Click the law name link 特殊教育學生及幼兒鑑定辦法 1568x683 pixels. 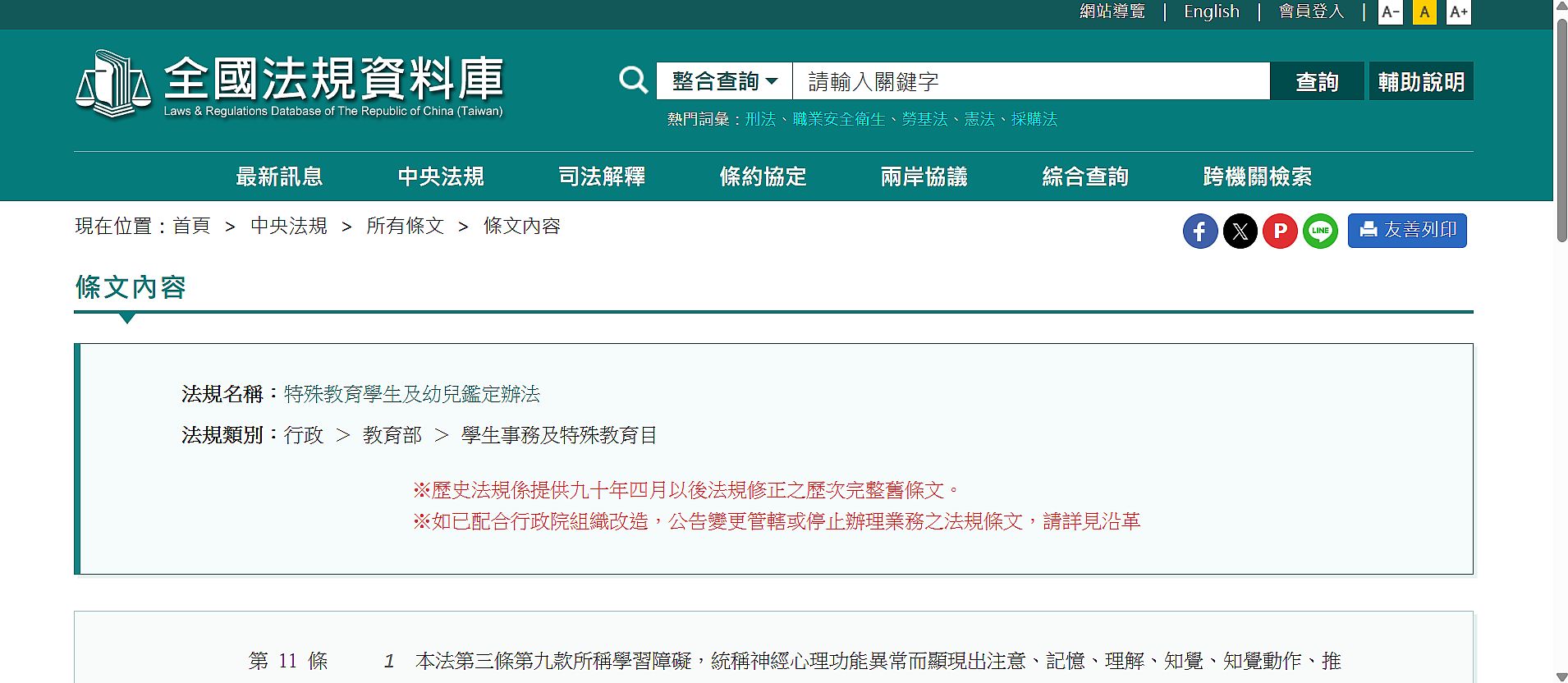click(411, 394)
